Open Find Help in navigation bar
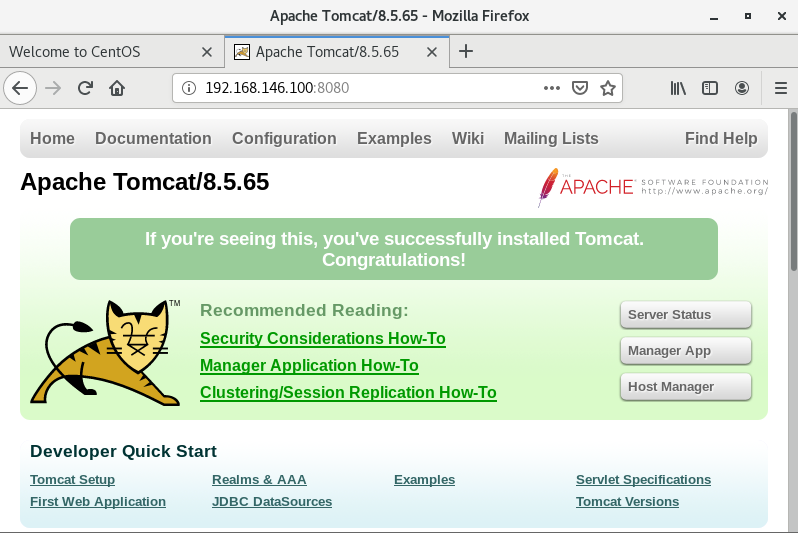The image size is (798, 533). [721, 138]
